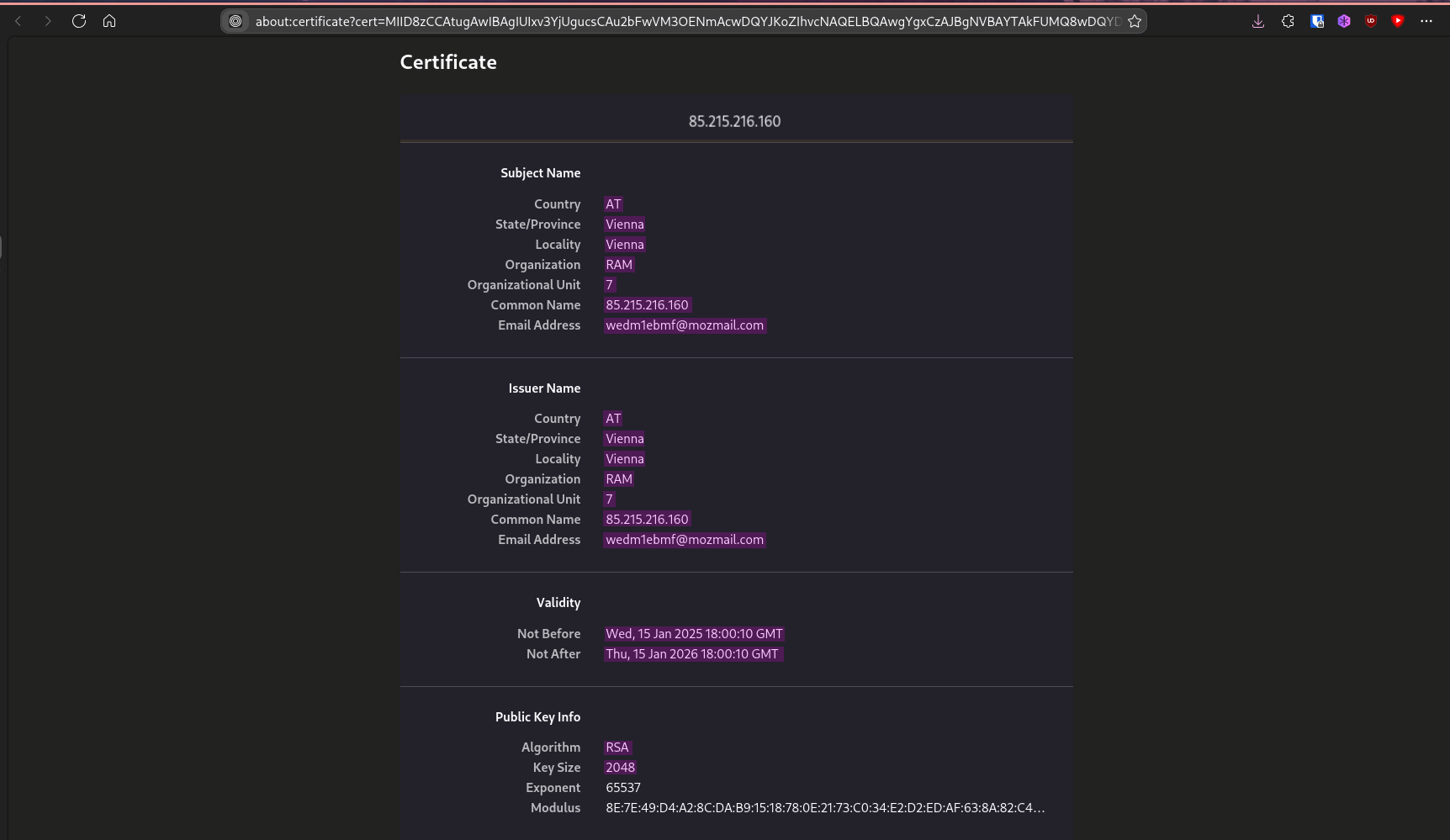Click the Algorithm value RSA
This screenshot has width=1450, height=840.
(617, 748)
